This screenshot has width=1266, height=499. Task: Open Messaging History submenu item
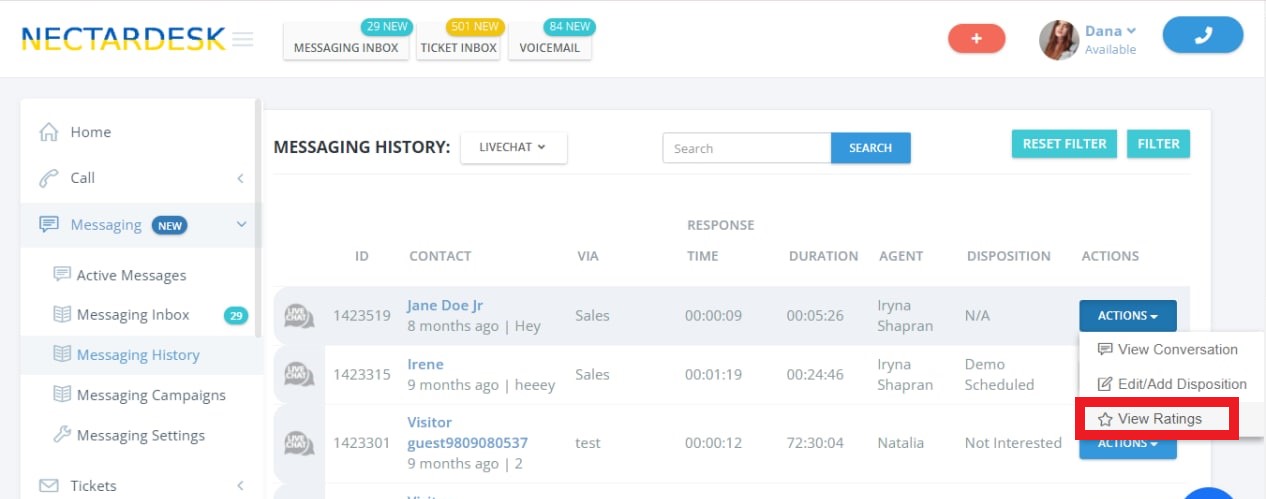pos(138,355)
